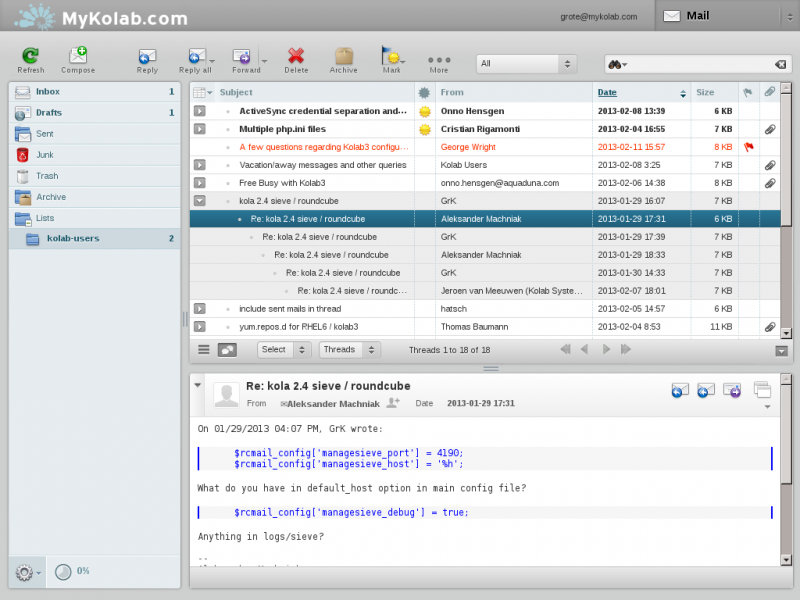Open the Trash folder

[95, 176]
